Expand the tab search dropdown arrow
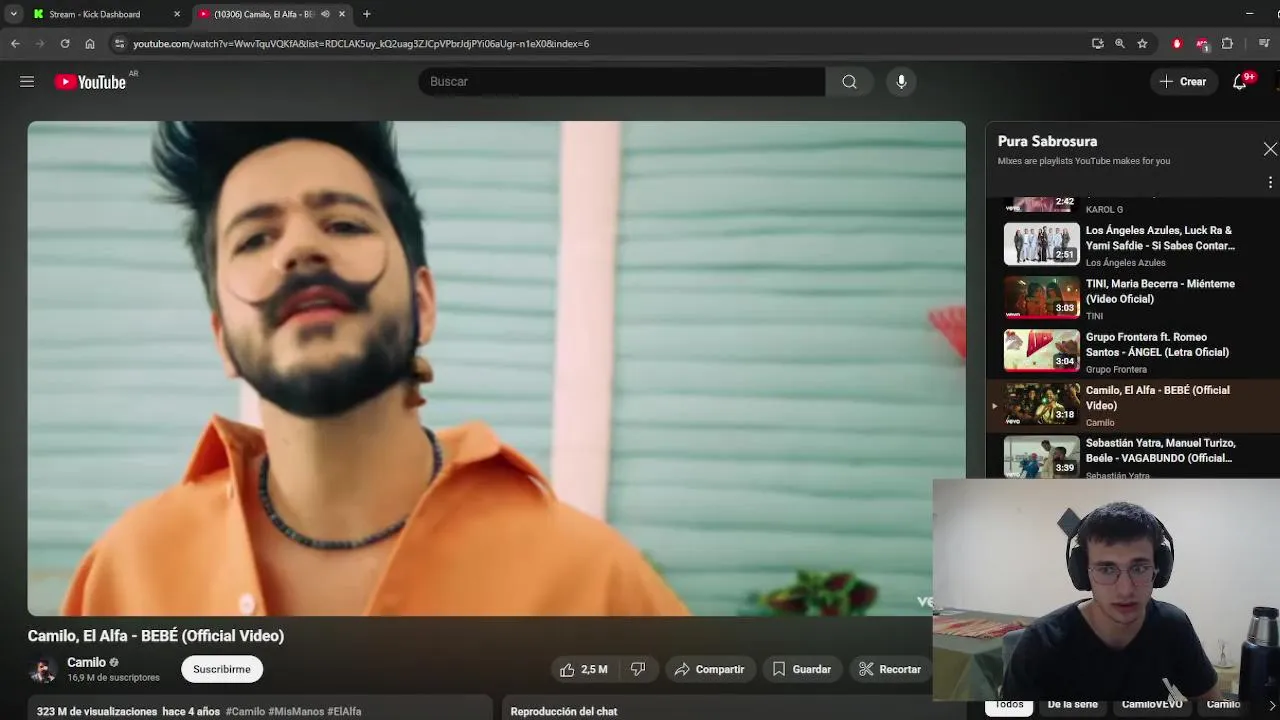This screenshot has width=1280, height=720. pyautogui.click(x=13, y=14)
